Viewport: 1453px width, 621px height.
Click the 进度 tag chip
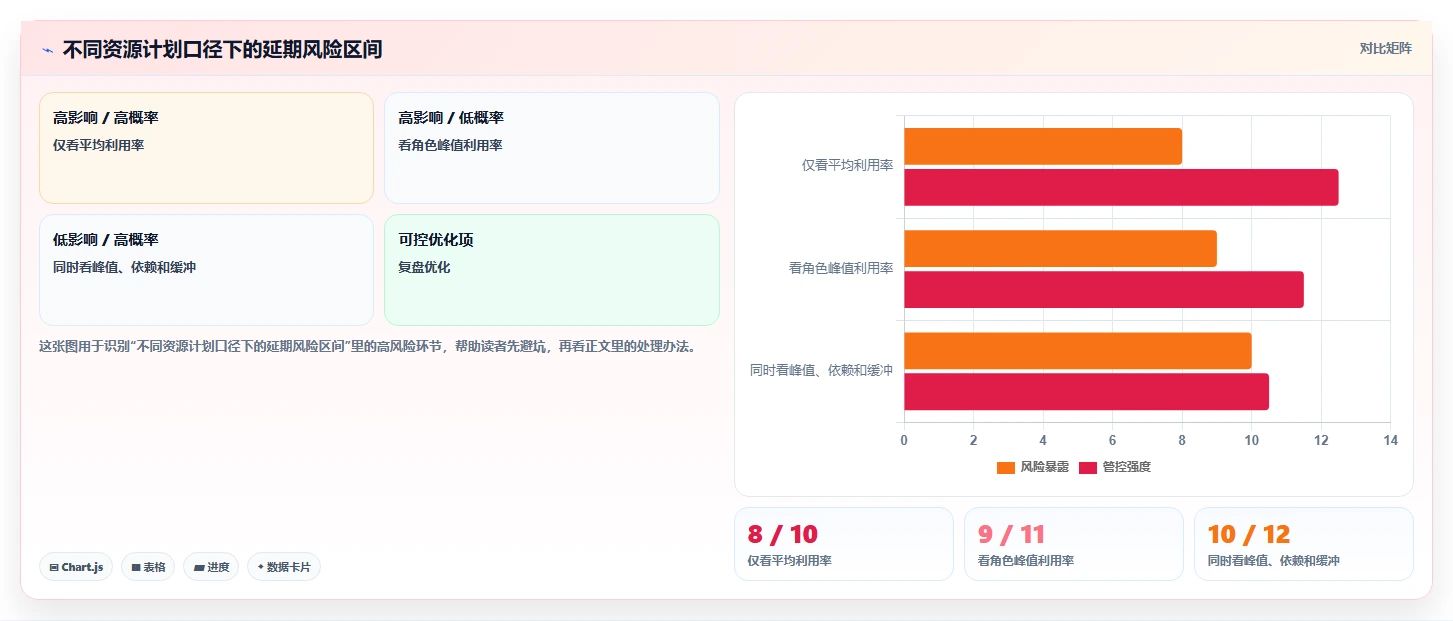click(x=211, y=567)
